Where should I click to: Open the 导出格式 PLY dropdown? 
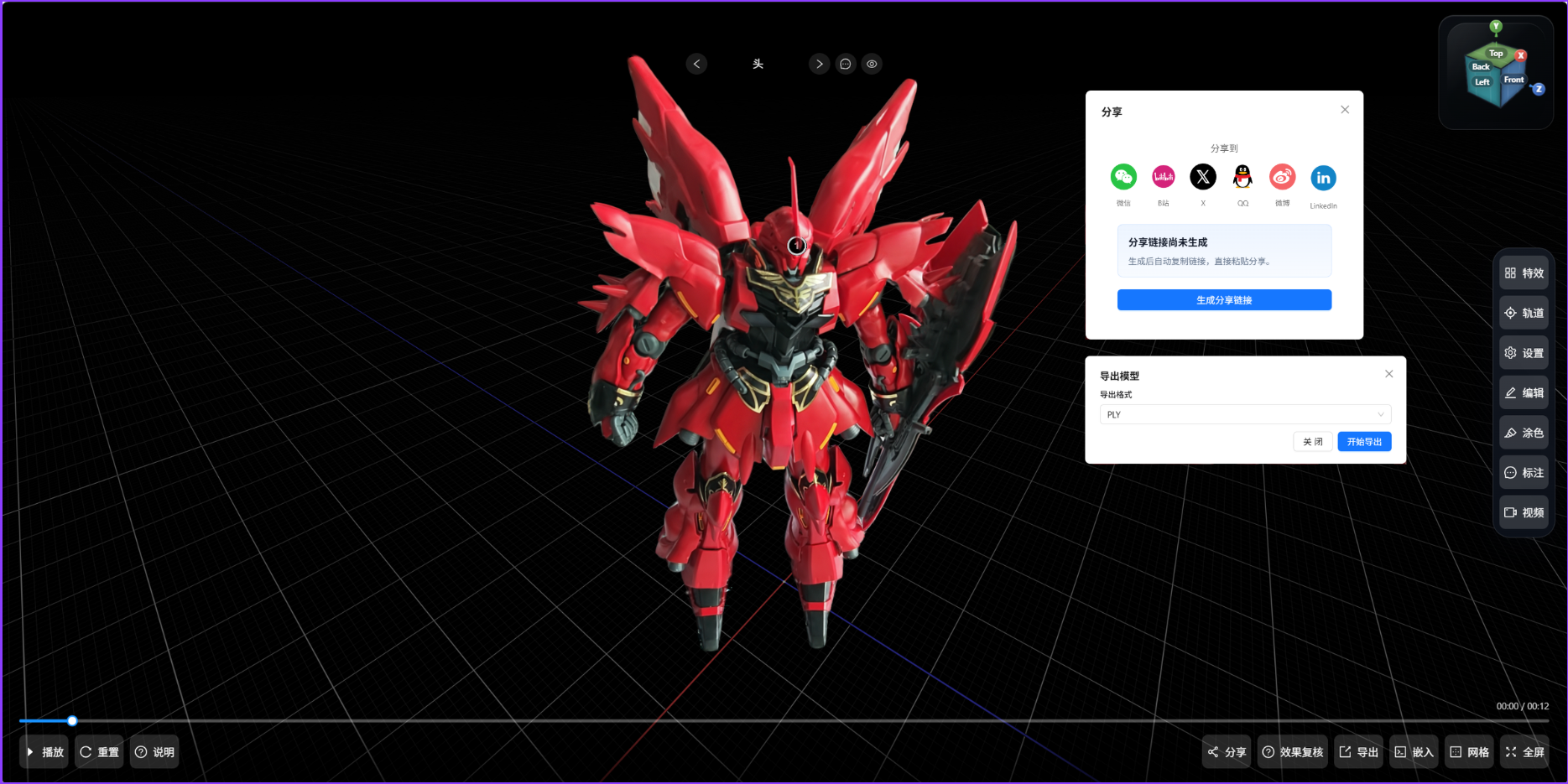pos(1245,414)
